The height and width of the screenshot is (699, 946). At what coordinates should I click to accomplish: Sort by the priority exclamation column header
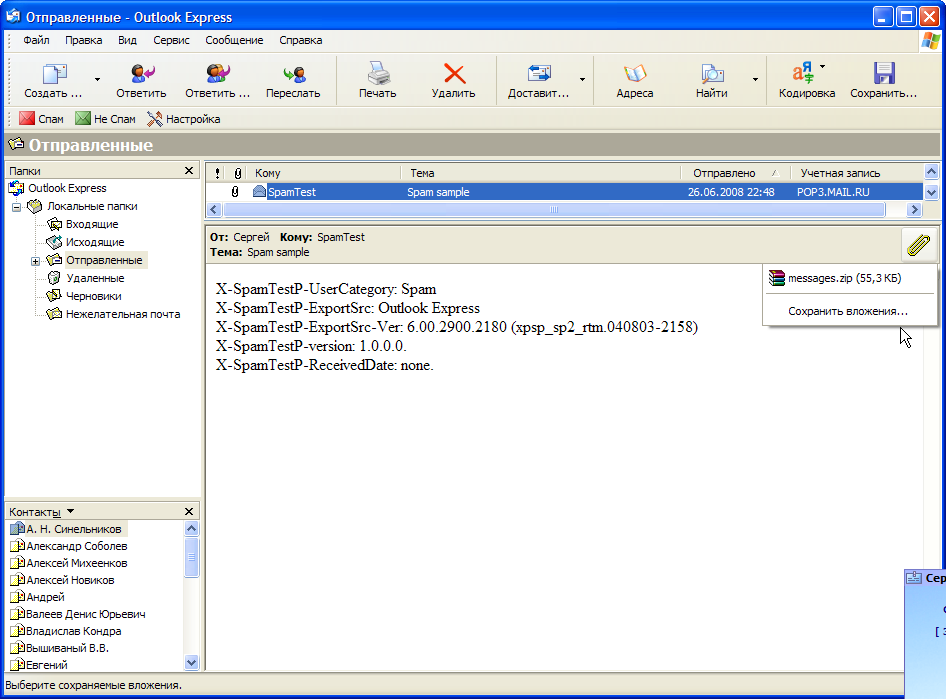[217, 173]
